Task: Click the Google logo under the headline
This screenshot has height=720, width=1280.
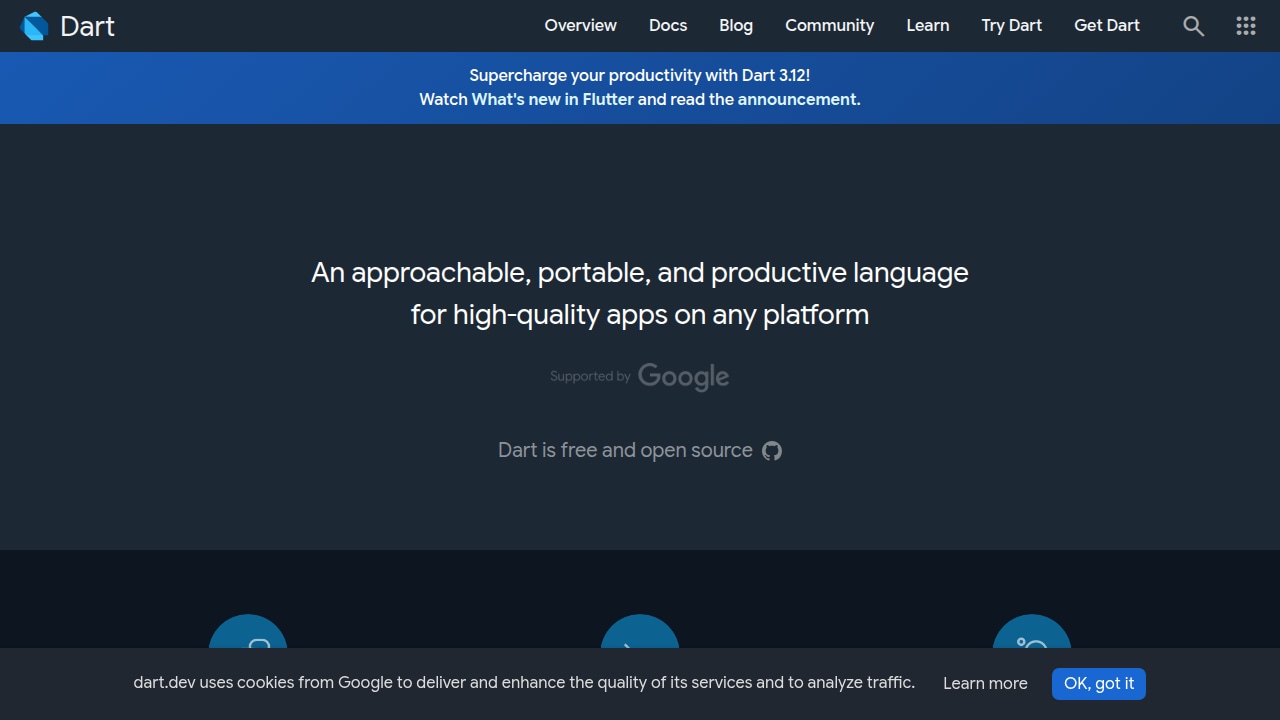Action: (x=683, y=377)
